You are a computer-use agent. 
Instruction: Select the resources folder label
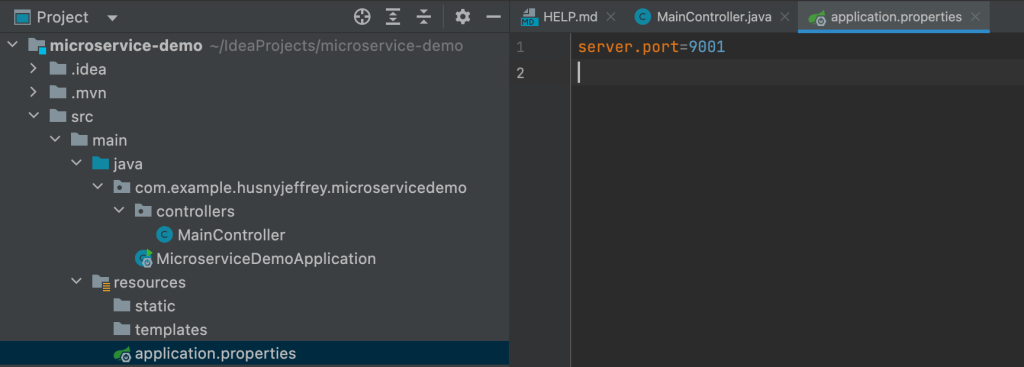tap(150, 283)
